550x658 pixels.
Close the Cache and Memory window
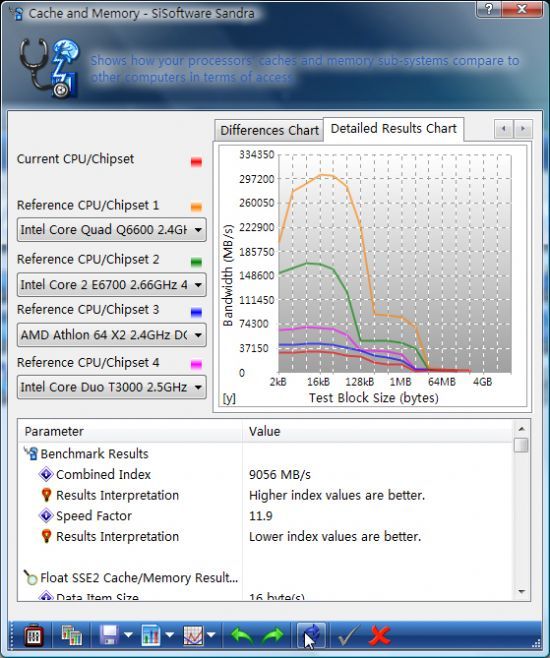click(522, 9)
